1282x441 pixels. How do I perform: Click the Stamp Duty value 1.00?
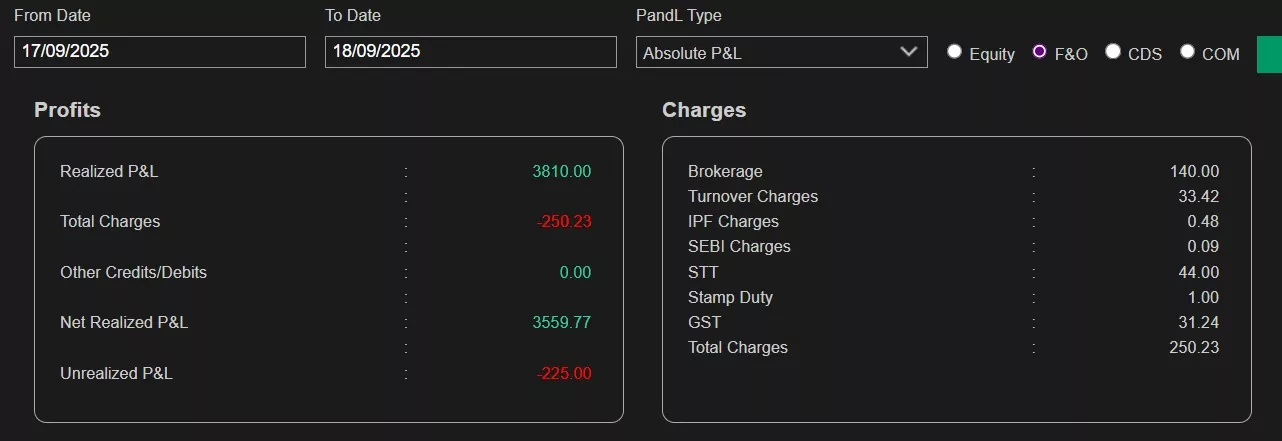tap(1203, 298)
